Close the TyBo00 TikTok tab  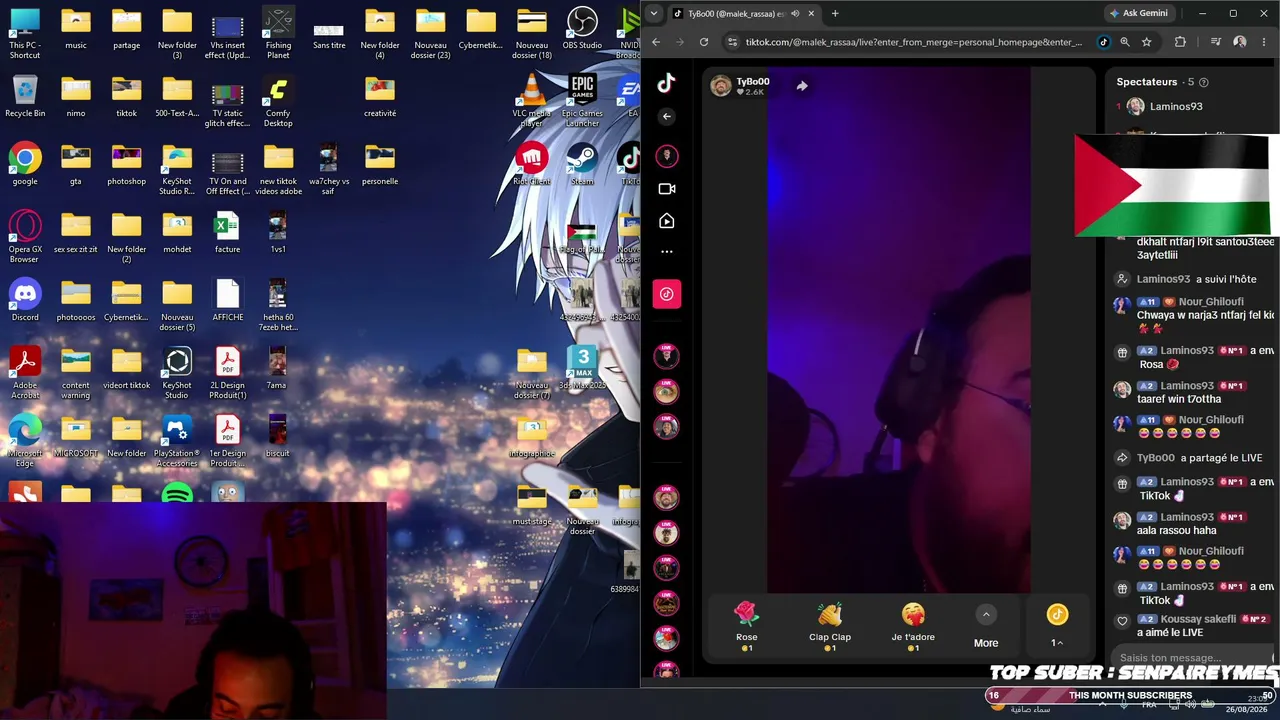811,13
